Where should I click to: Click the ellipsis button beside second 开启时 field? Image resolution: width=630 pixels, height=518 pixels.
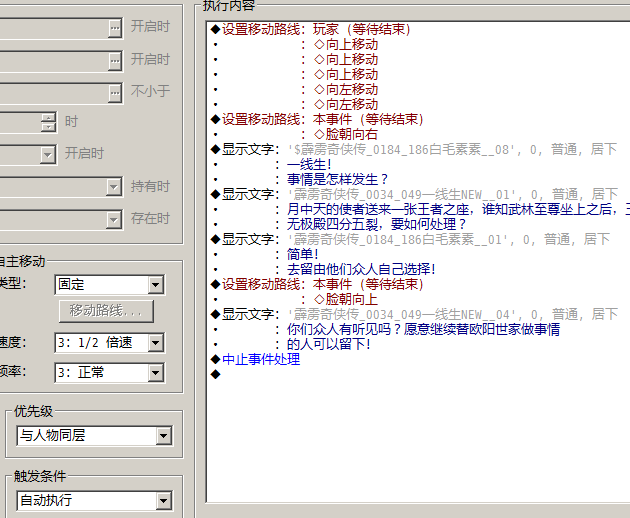point(115,61)
